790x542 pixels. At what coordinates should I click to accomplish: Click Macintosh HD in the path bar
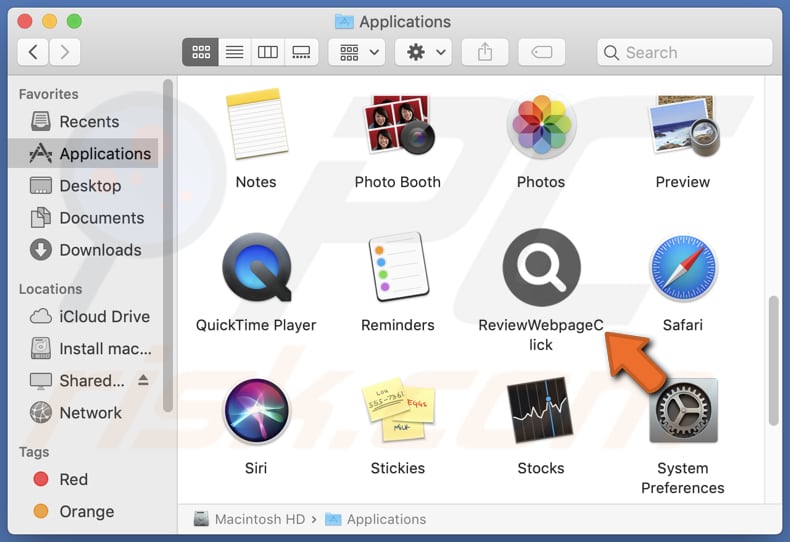[x=249, y=519]
